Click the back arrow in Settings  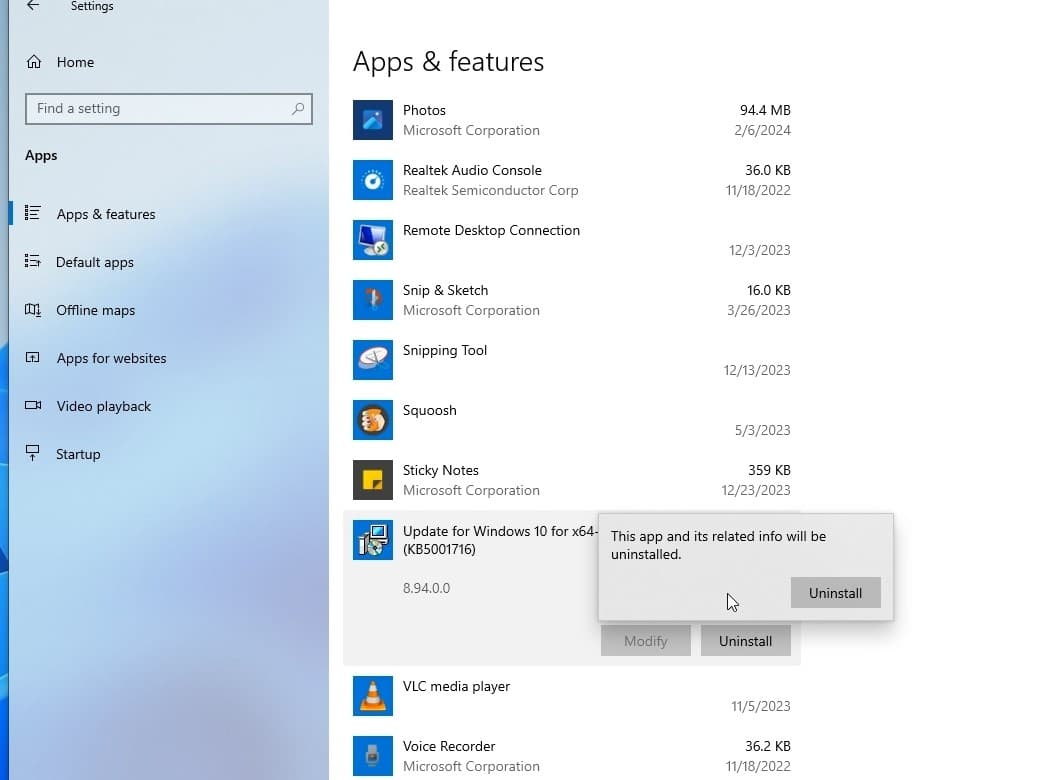pyautogui.click(x=33, y=6)
